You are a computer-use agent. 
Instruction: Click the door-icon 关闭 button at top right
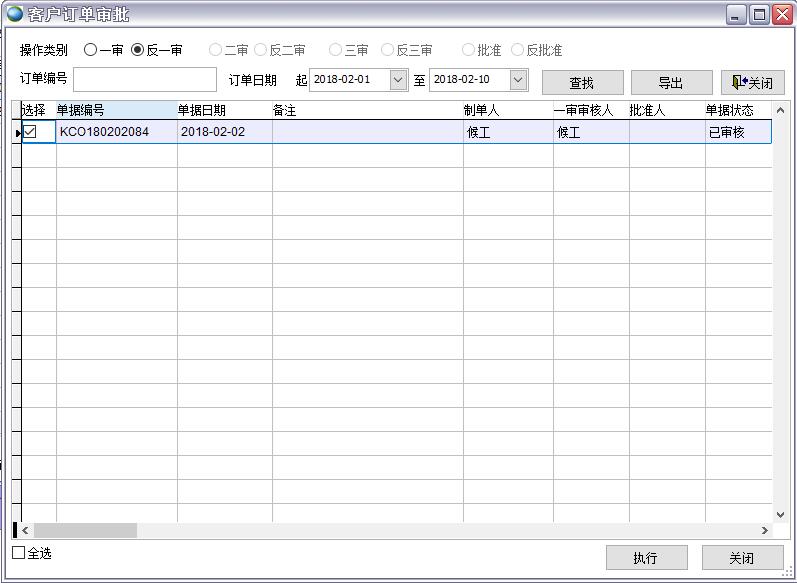(x=752, y=83)
